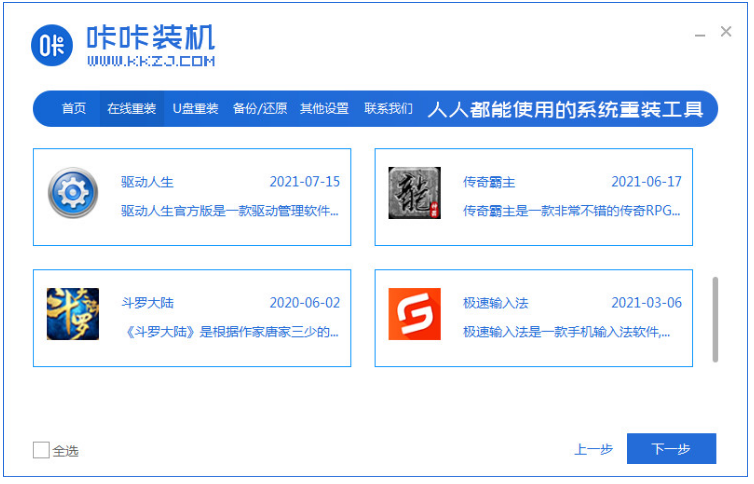This screenshot has width=754, height=484.
Task: Click the 驱动人生 gear icon
Action: 73,193
